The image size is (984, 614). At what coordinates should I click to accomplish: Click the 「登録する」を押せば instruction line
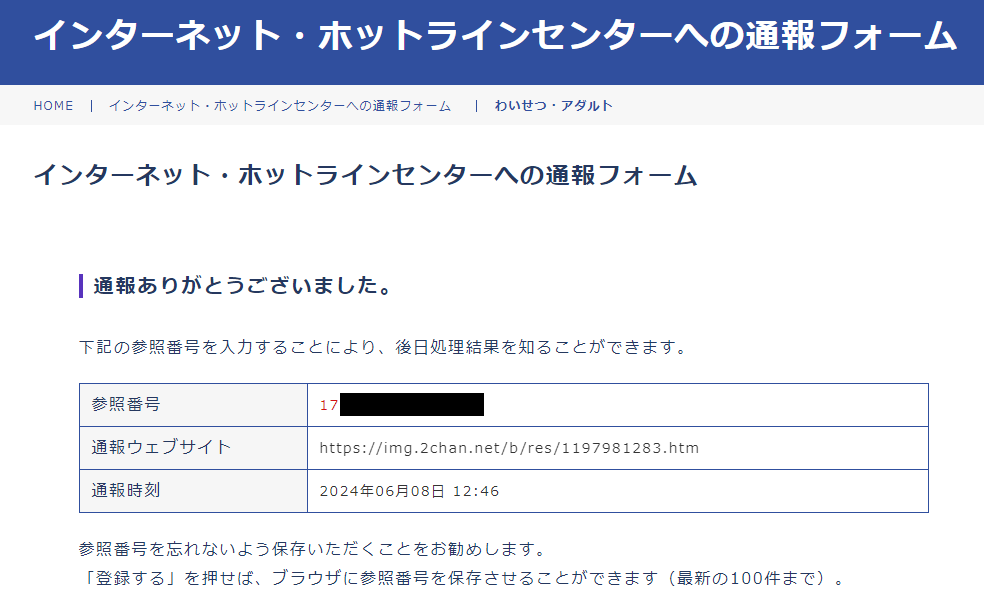461,579
